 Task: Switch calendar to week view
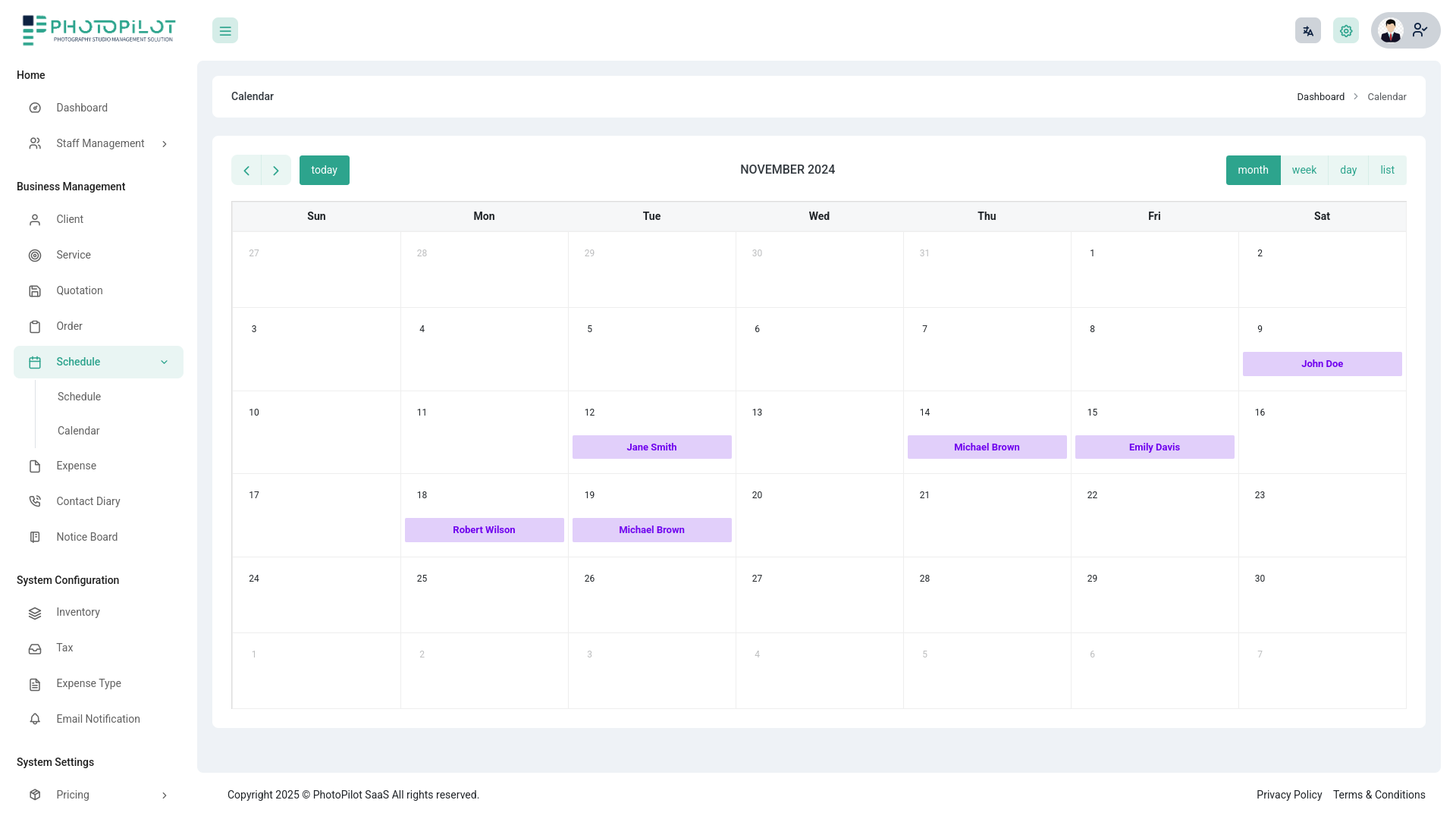pyautogui.click(x=1304, y=170)
